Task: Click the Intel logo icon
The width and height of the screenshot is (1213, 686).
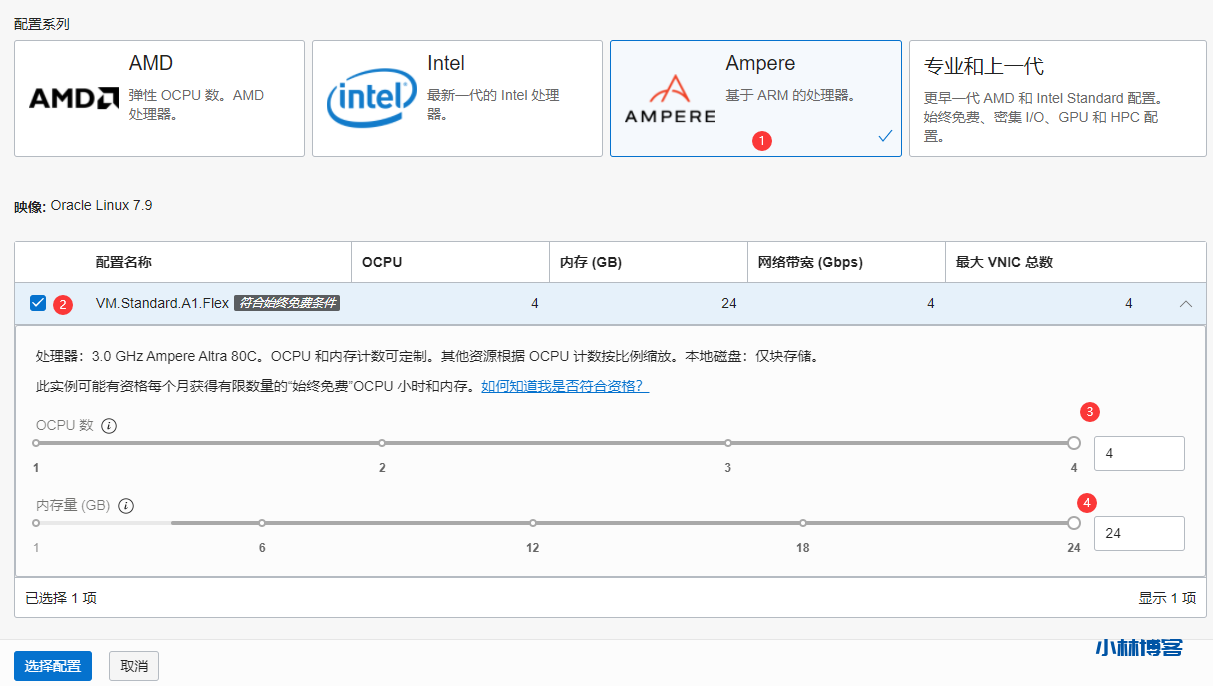Action: point(371,98)
